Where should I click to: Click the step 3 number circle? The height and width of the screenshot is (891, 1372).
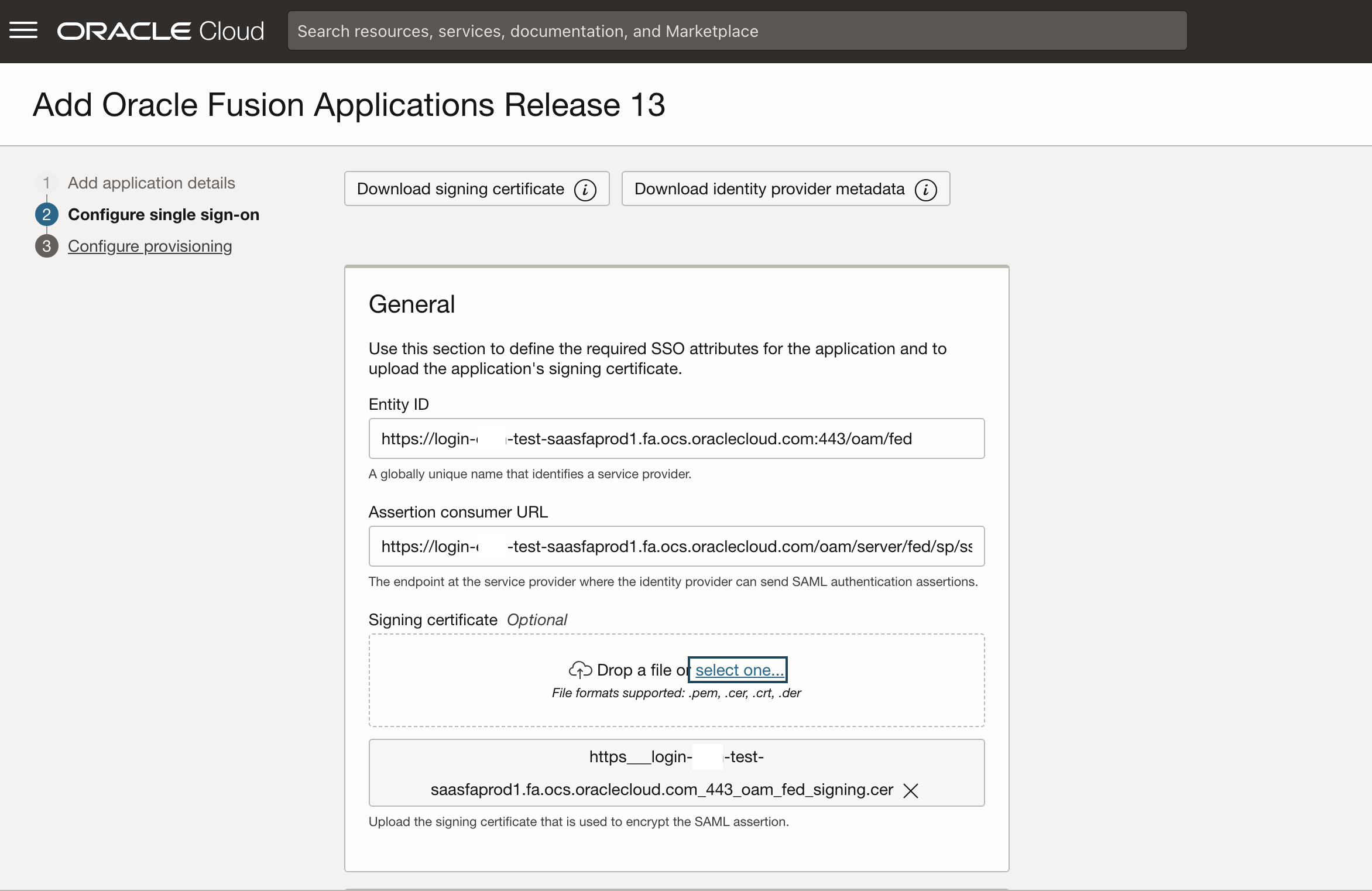tap(47, 246)
